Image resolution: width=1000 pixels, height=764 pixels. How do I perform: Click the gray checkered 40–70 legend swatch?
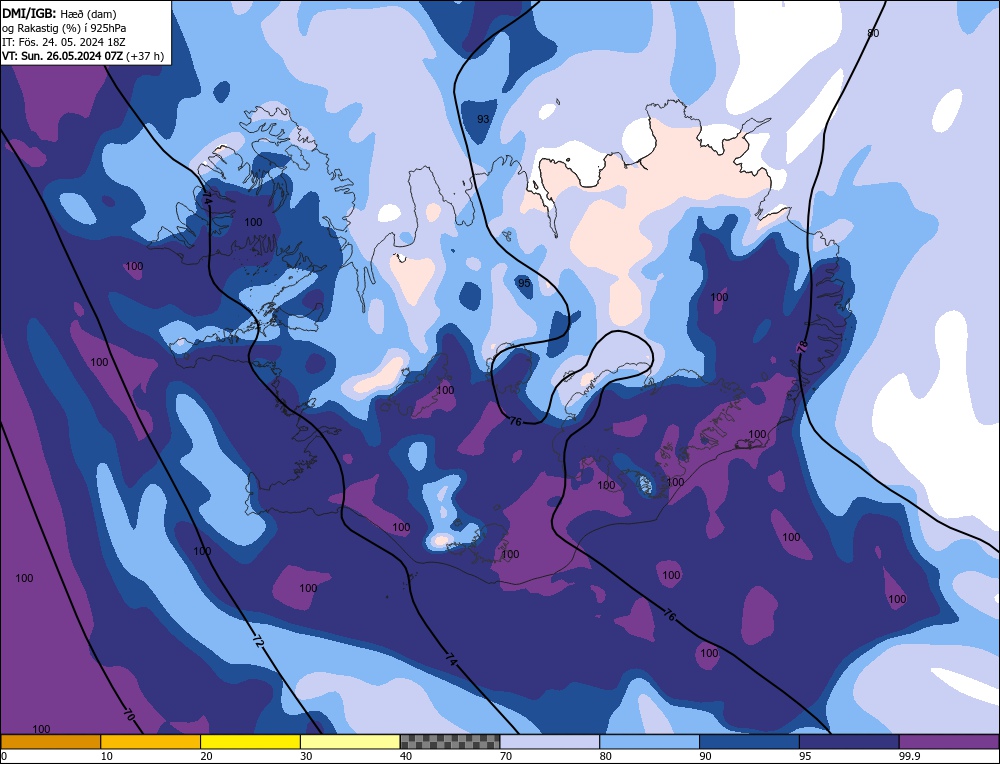click(x=450, y=741)
